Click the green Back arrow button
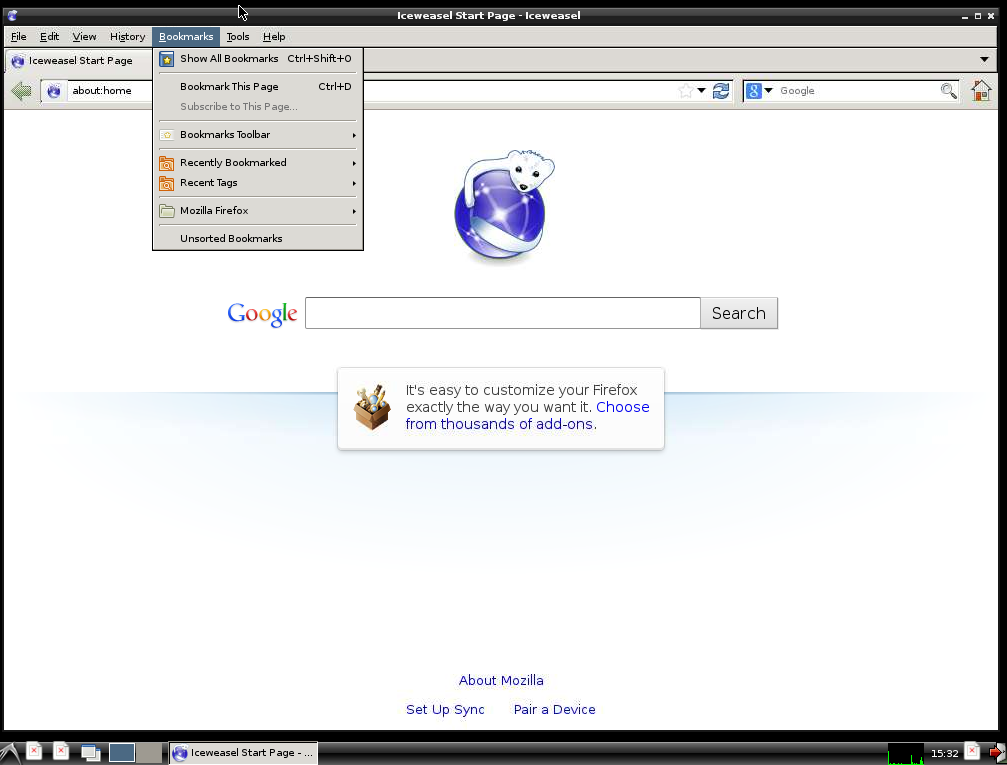This screenshot has height=765, width=1007. (x=21, y=91)
